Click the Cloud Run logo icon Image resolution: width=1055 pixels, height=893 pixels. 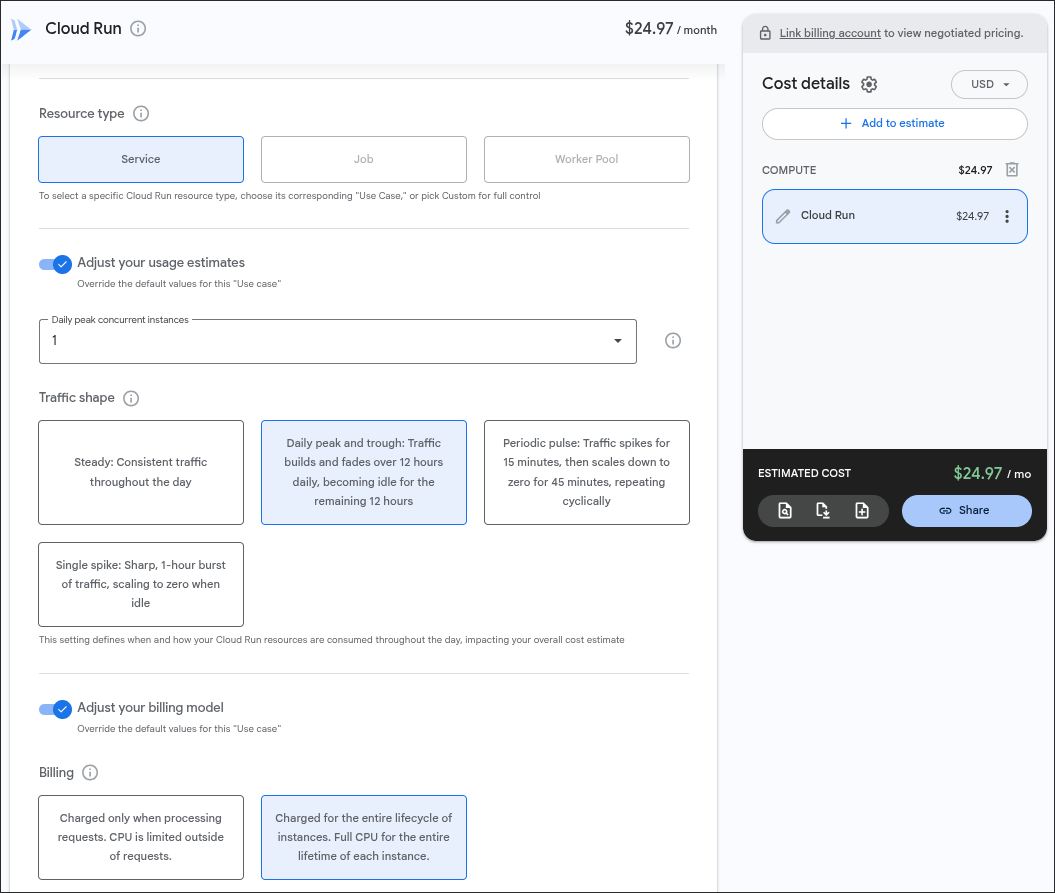(x=20, y=29)
